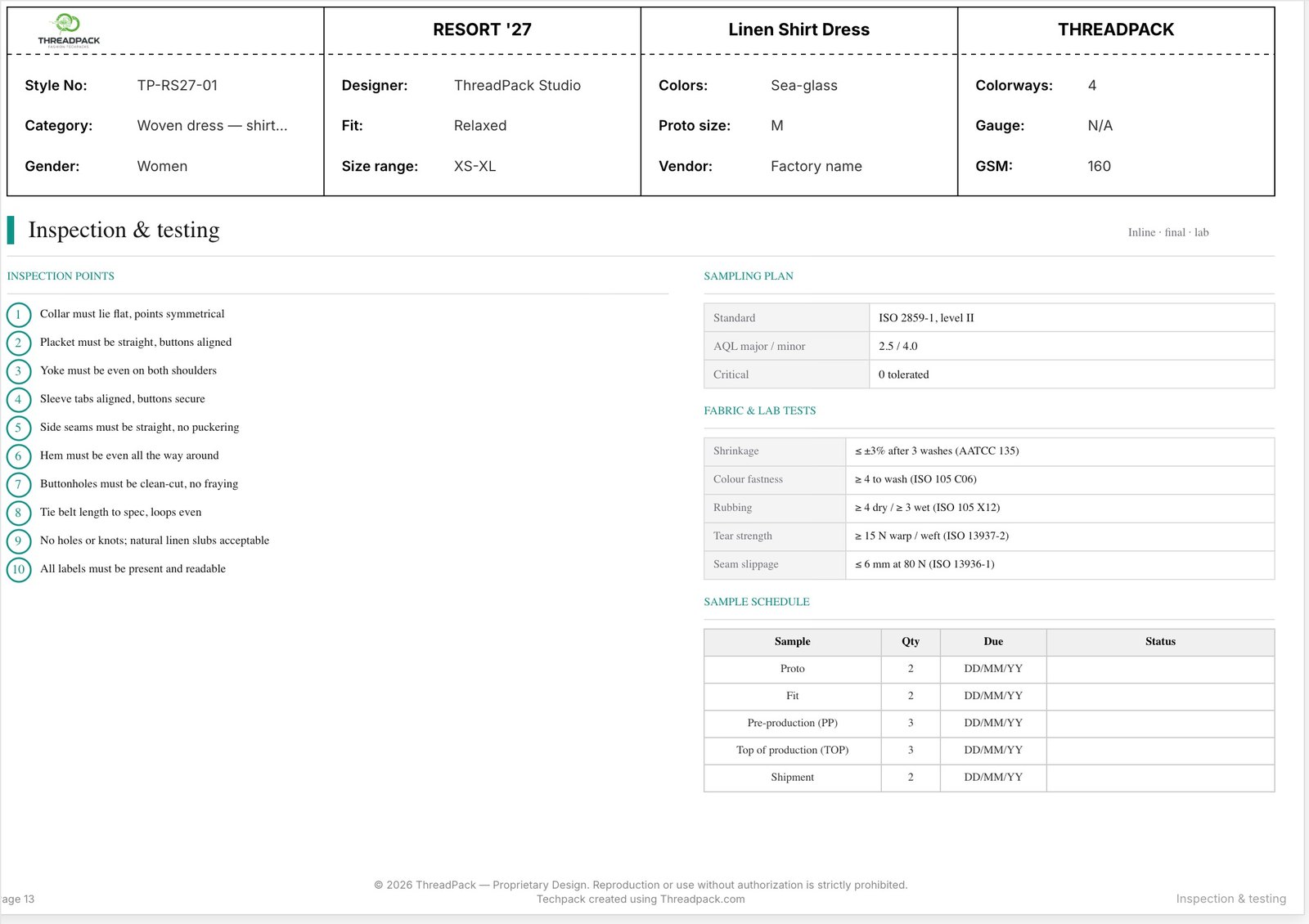Select inspection point number 10 circle

click(19, 570)
